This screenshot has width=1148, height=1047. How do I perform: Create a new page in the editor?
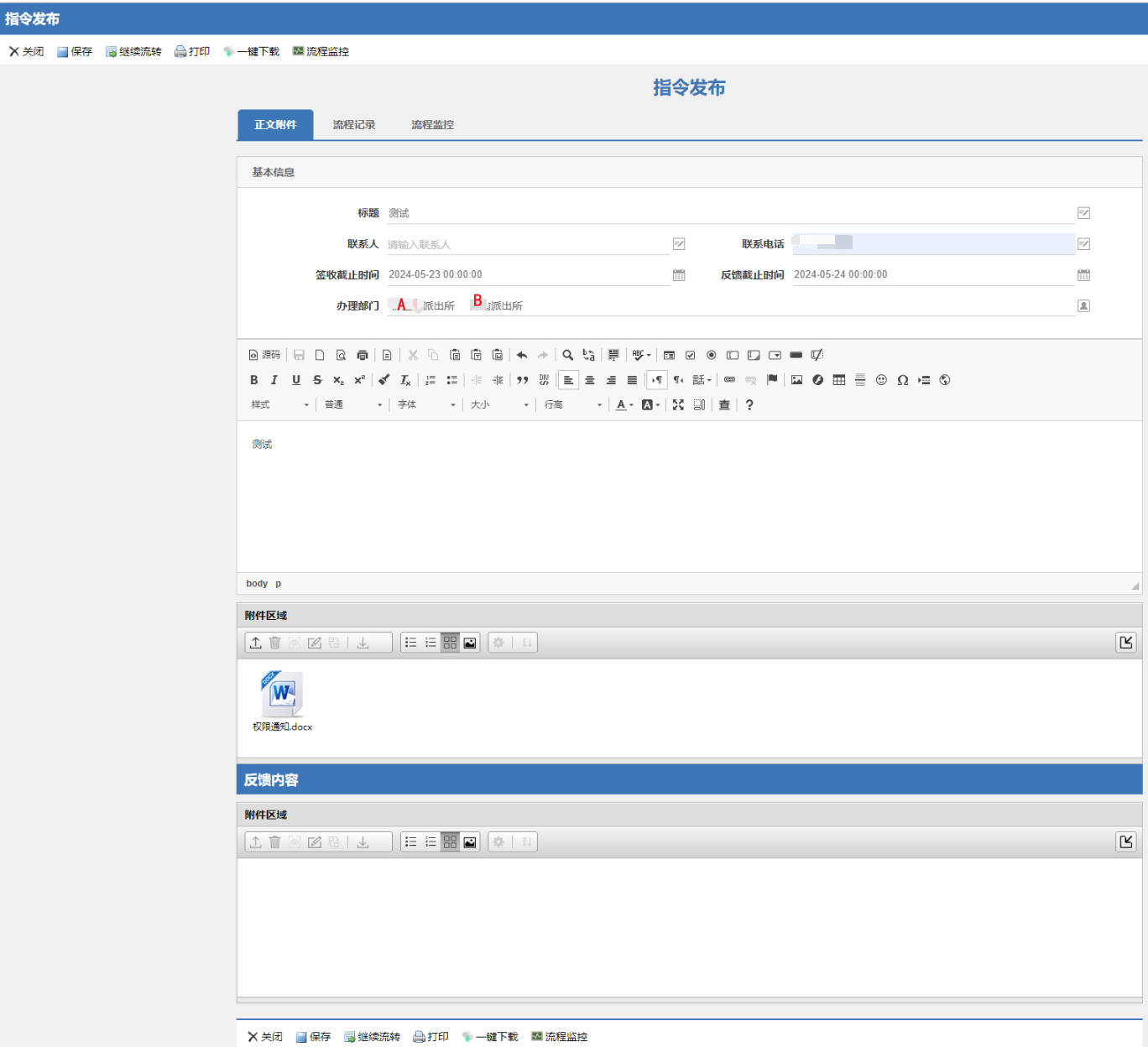point(320,355)
